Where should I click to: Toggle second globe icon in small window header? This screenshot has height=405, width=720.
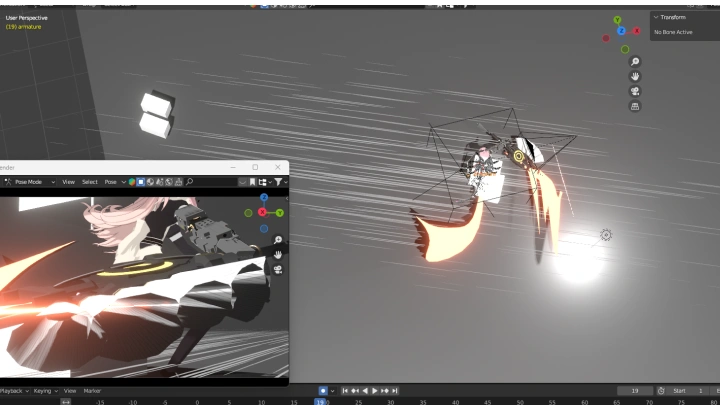point(169,182)
